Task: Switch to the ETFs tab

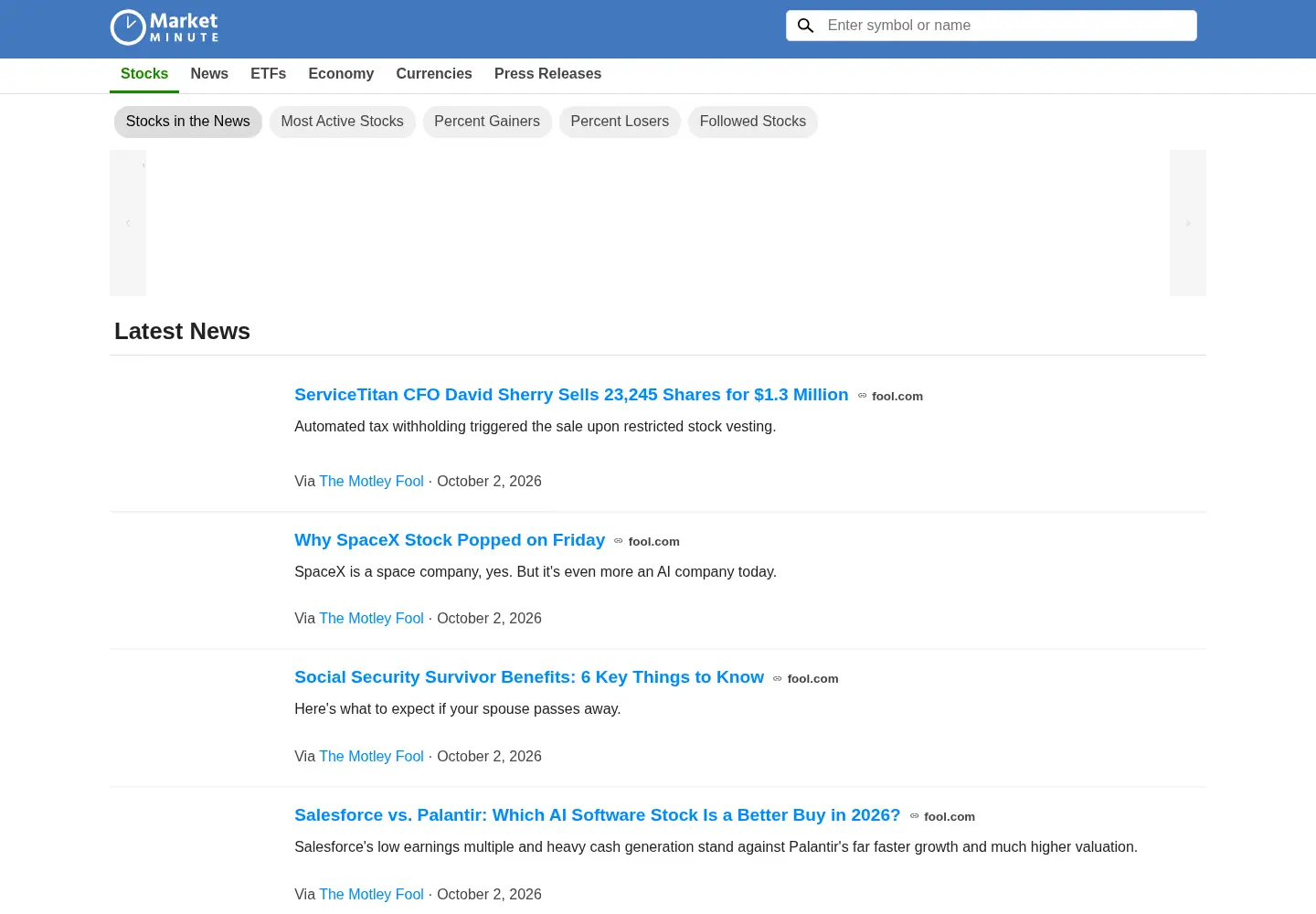Action: pyautogui.click(x=269, y=74)
